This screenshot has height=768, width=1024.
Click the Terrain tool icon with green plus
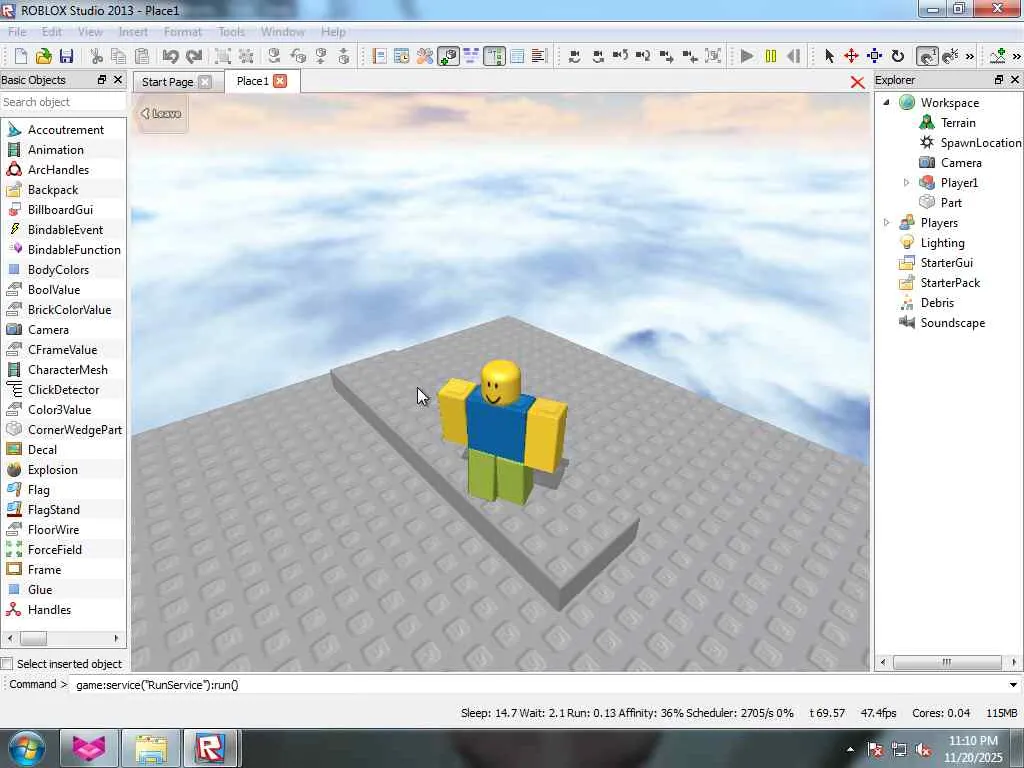point(998,56)
